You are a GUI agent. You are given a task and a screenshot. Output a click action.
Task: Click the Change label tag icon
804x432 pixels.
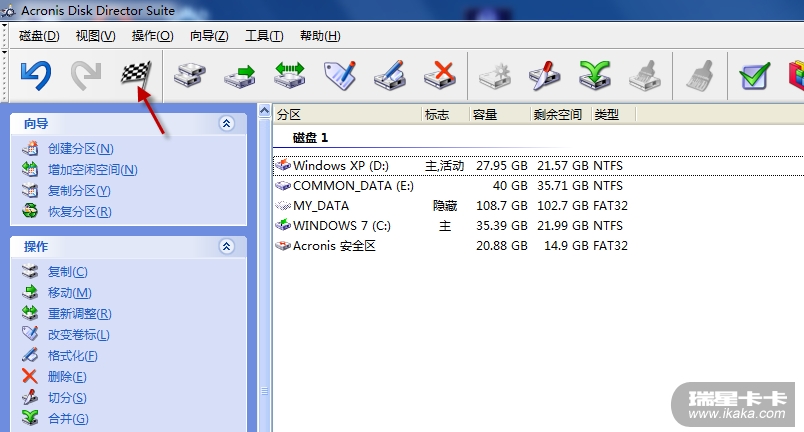(x=340, y=75)
